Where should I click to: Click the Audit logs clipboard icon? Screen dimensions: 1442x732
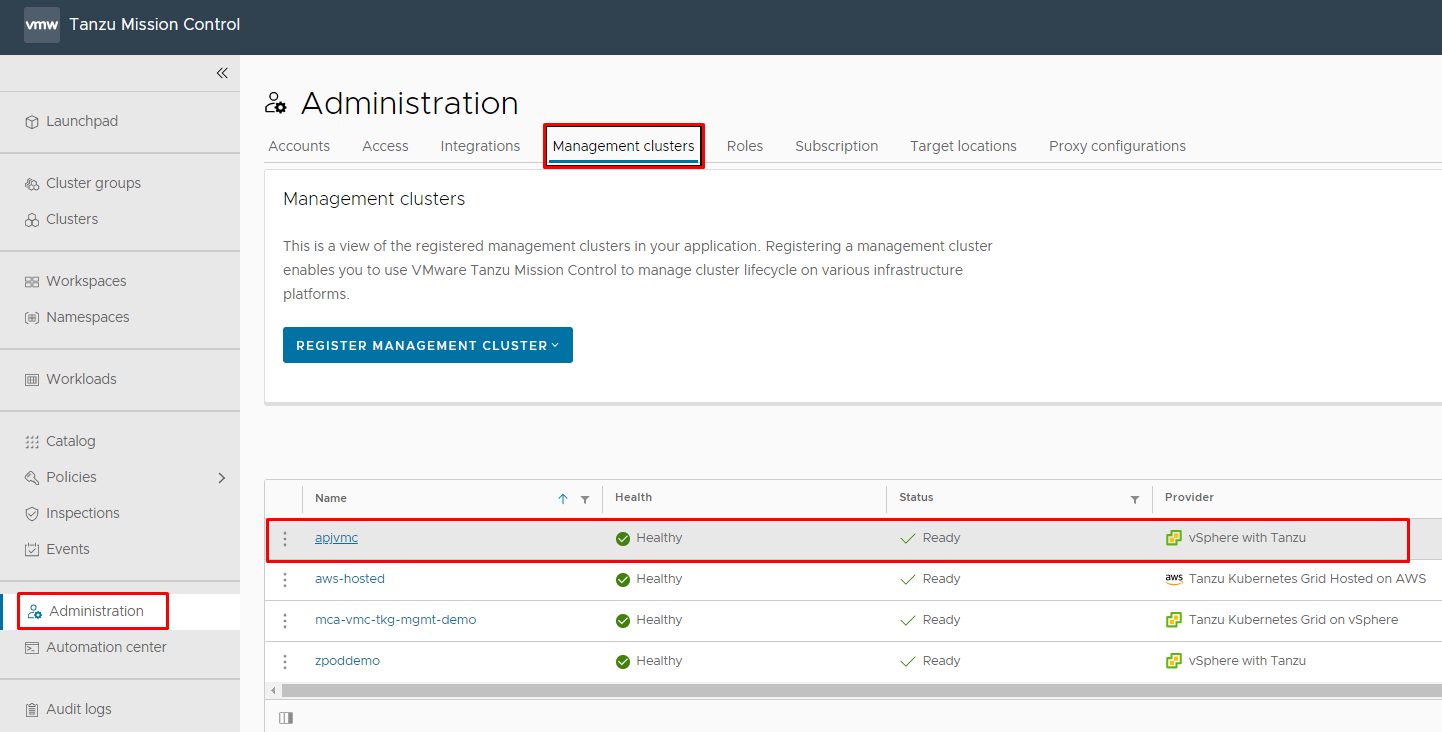tap(32, 710)
